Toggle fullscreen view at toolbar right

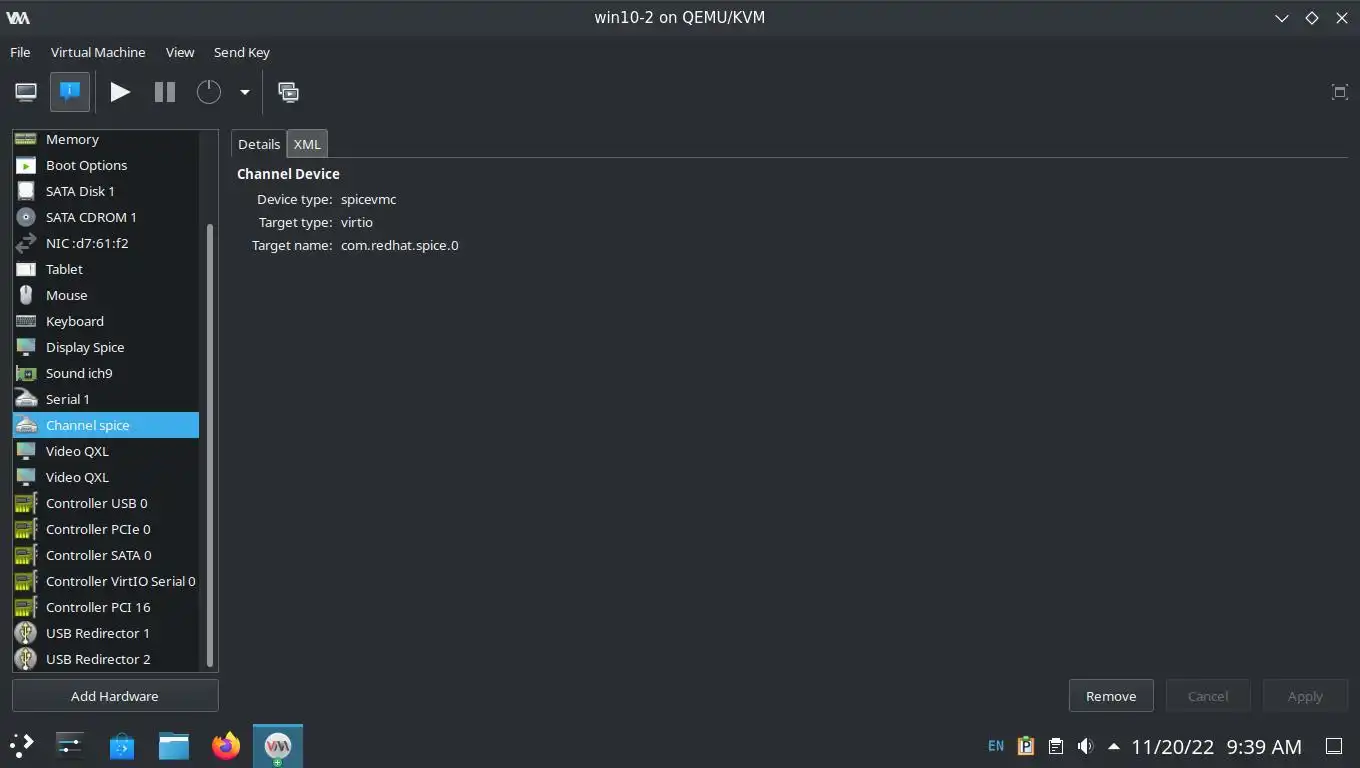pos(1339,92)
